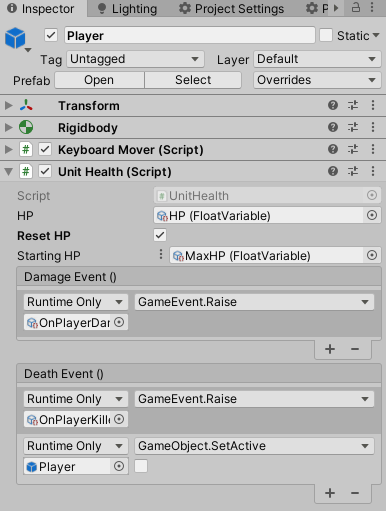Click the prefab Select button

click(x=193, y=80)
